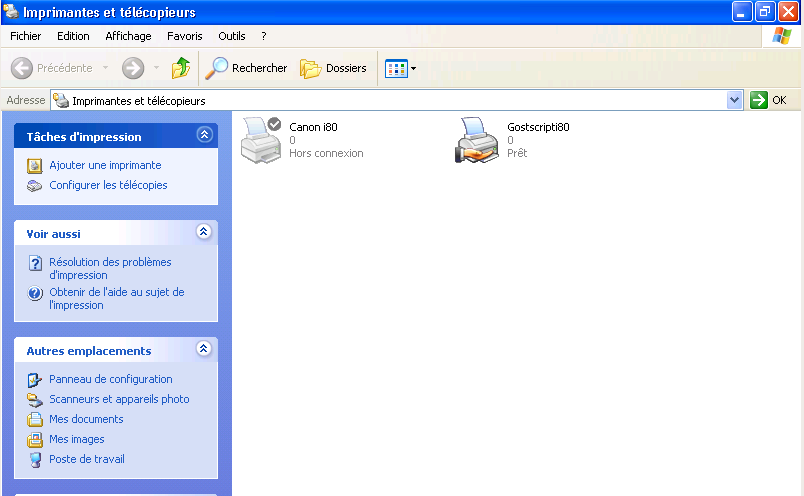The width and height of the screenshot is (804, 496).
Task: Click the green OK go arrow
Action: coord(758,100)
